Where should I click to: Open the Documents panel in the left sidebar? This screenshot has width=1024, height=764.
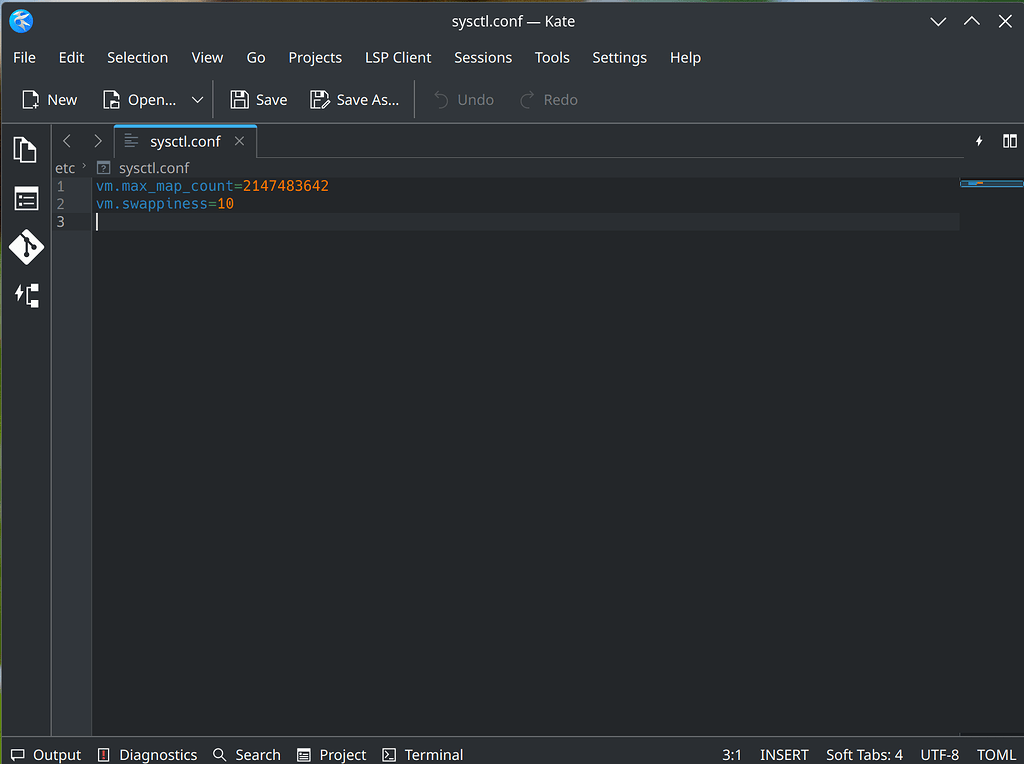(25, 148)
